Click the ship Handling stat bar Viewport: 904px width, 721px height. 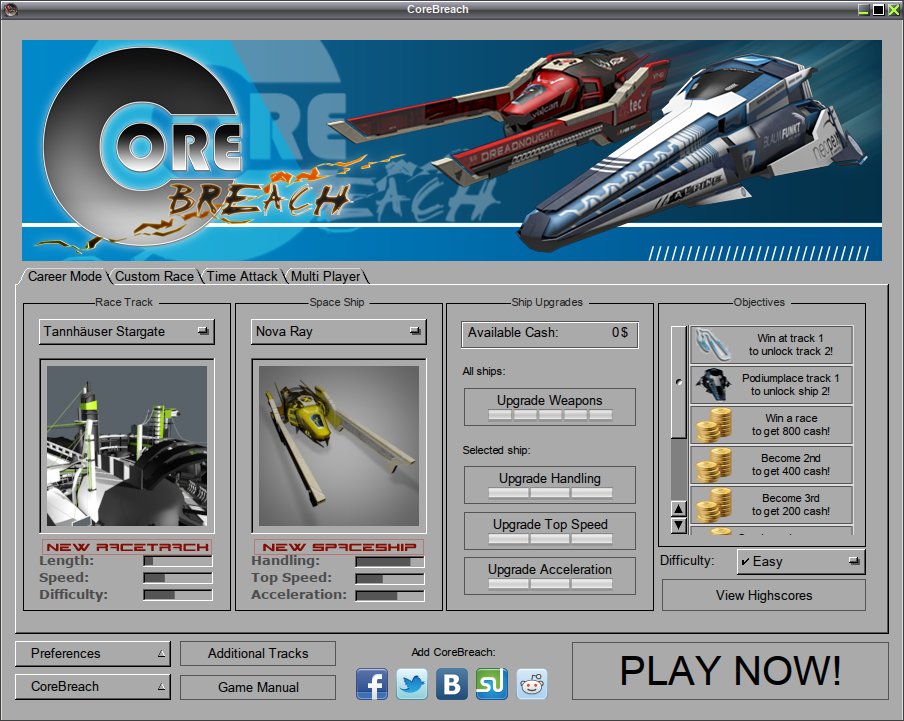(x=390, y=562)
